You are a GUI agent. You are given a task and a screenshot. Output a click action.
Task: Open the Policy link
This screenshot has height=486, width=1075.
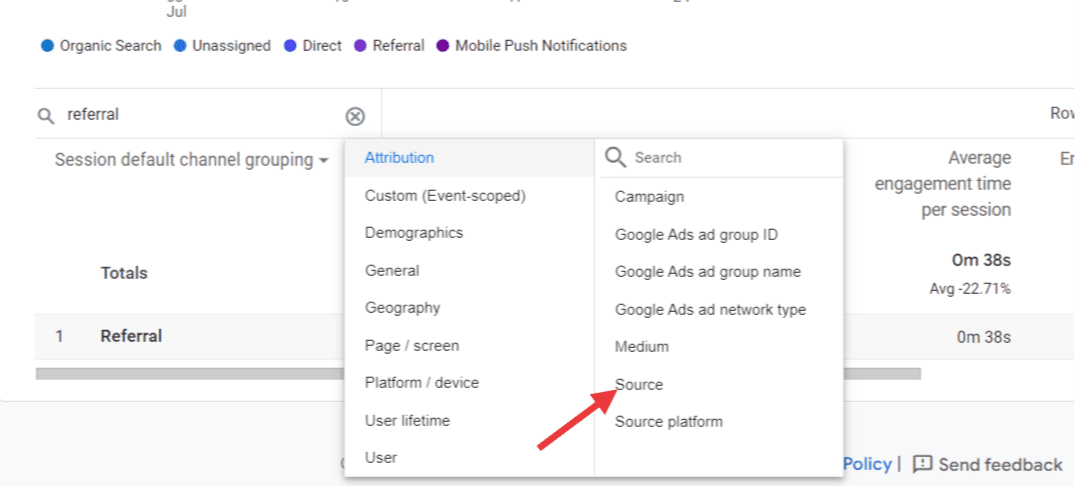tap(867, 465)
